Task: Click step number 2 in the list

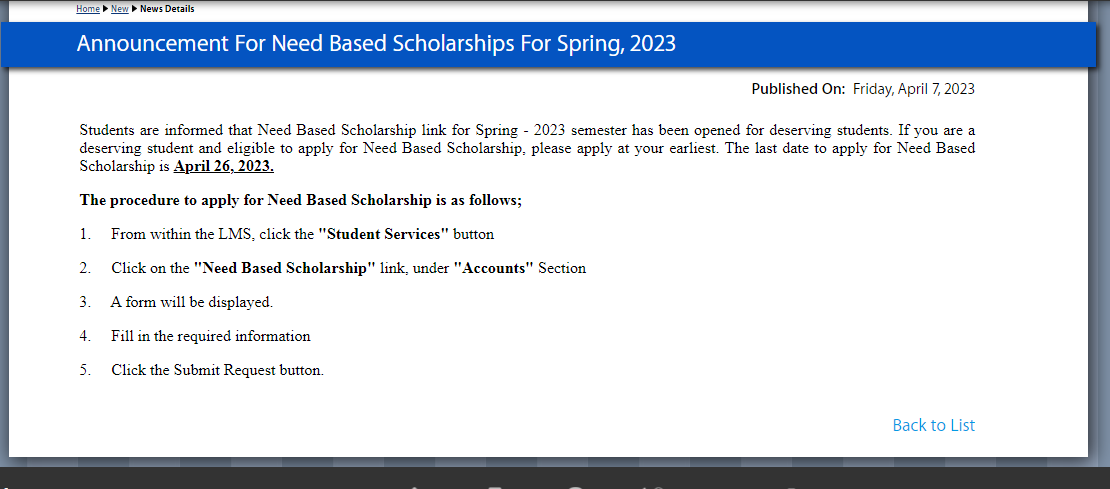Action: (86, 268)
